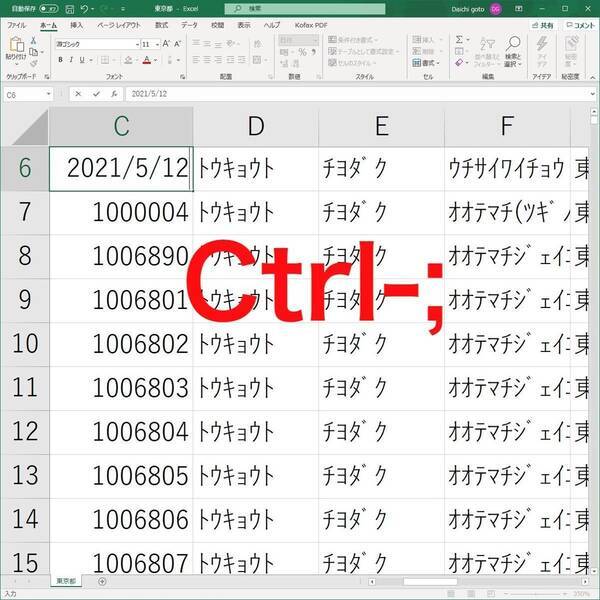Click the Cut scissors icon
Viewport: 600px width, 600px height.
33,40
